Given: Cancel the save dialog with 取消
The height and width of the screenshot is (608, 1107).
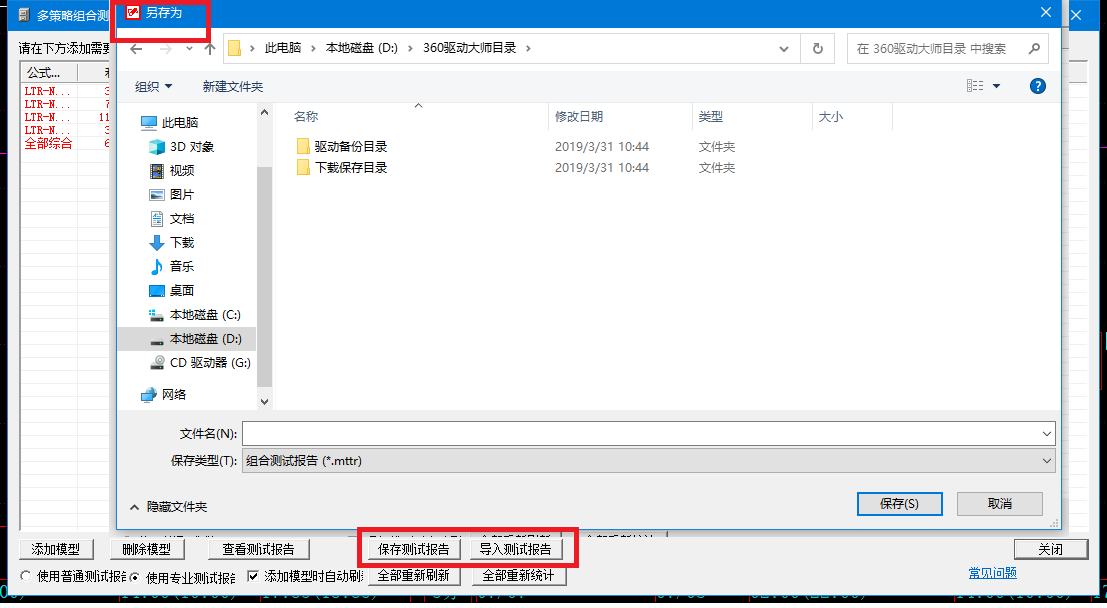Looking at the screenshot, I should [1000, 503].
